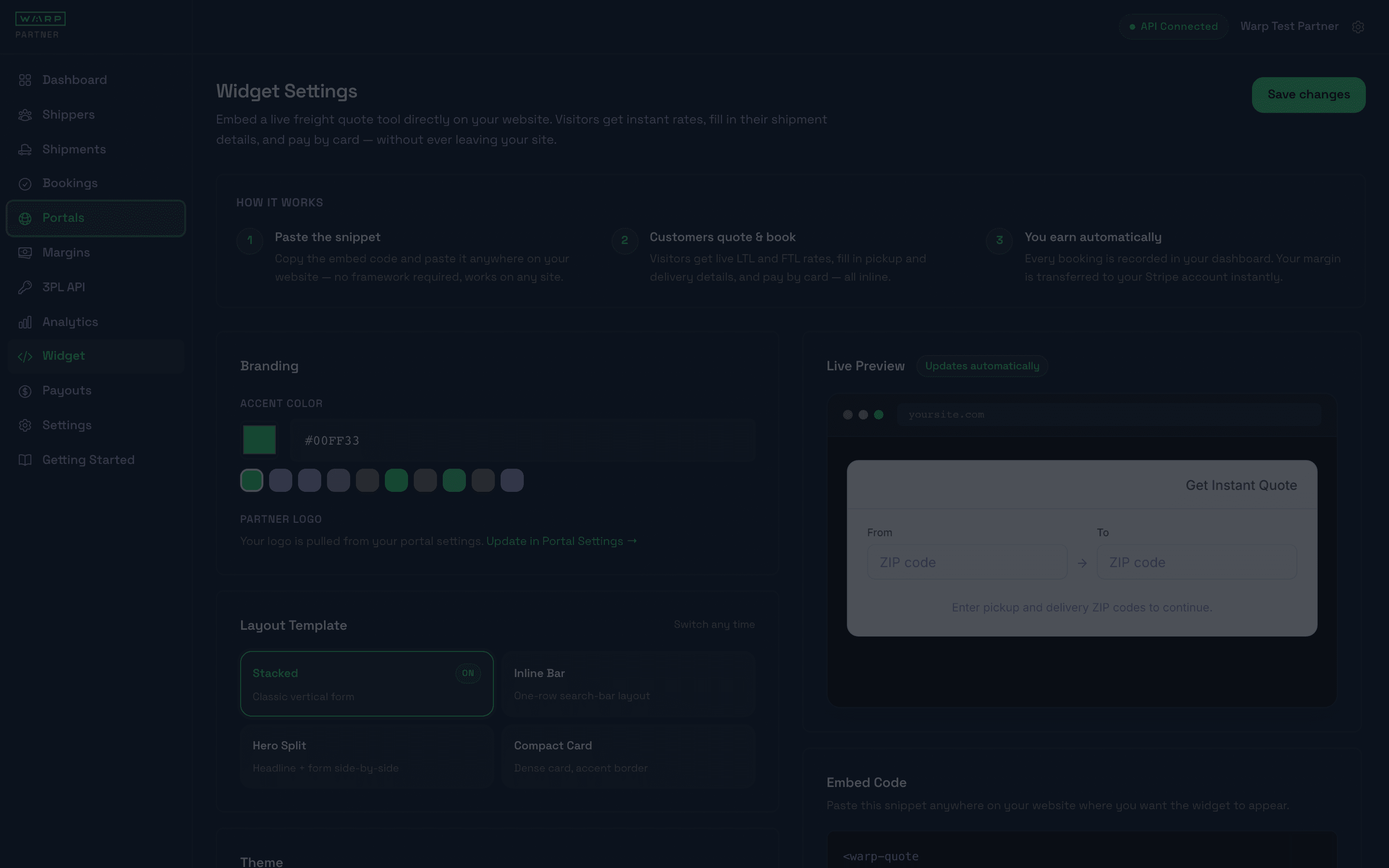The height and width of the screenshot is (868, 1389).
Task: Select the Margins sidebar label
Action: pos(66,253)
